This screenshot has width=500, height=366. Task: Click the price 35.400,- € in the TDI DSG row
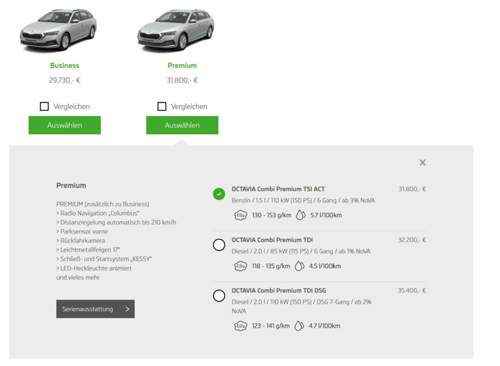click(412, 291)
